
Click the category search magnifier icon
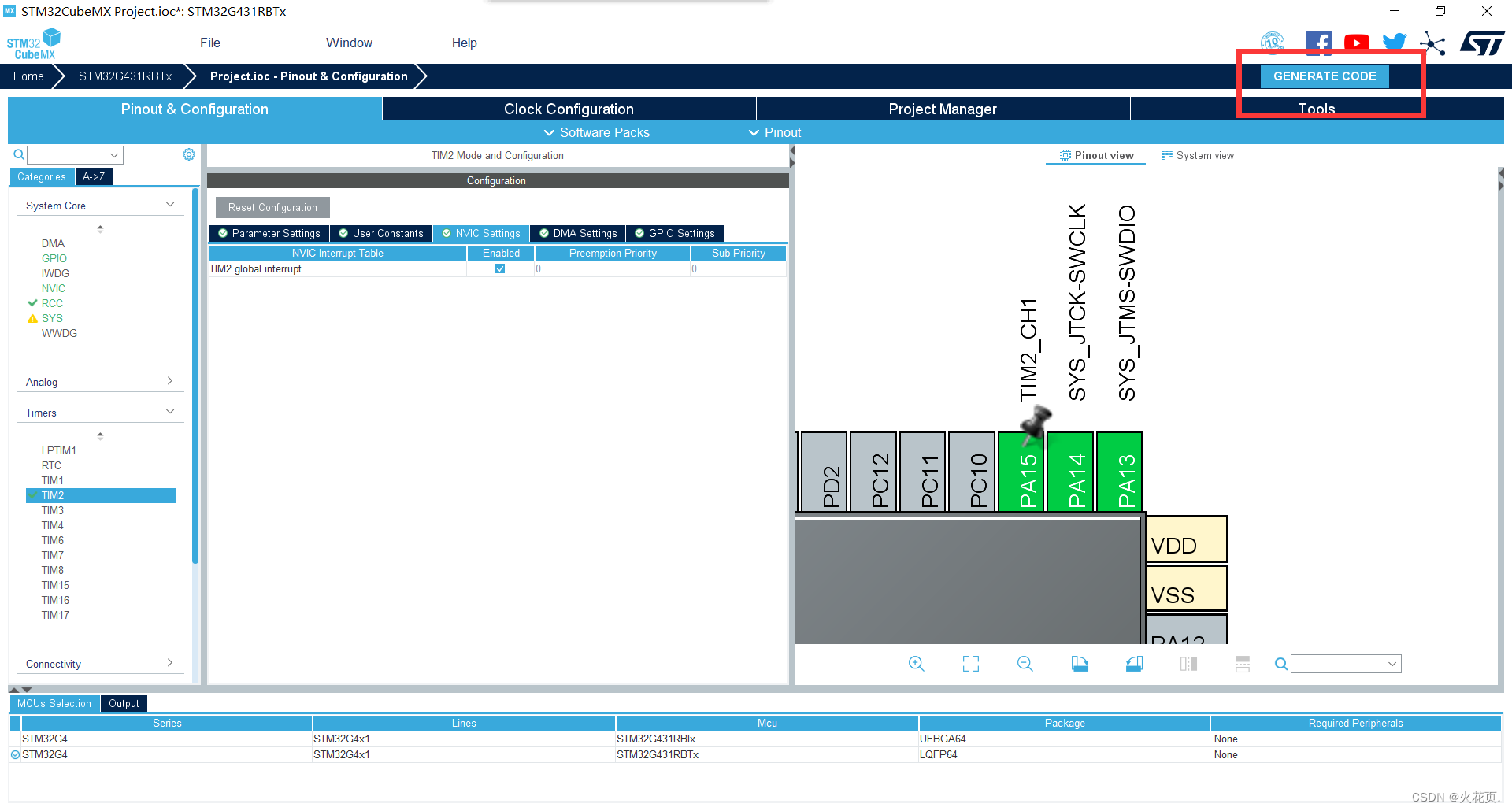[19, 155]
